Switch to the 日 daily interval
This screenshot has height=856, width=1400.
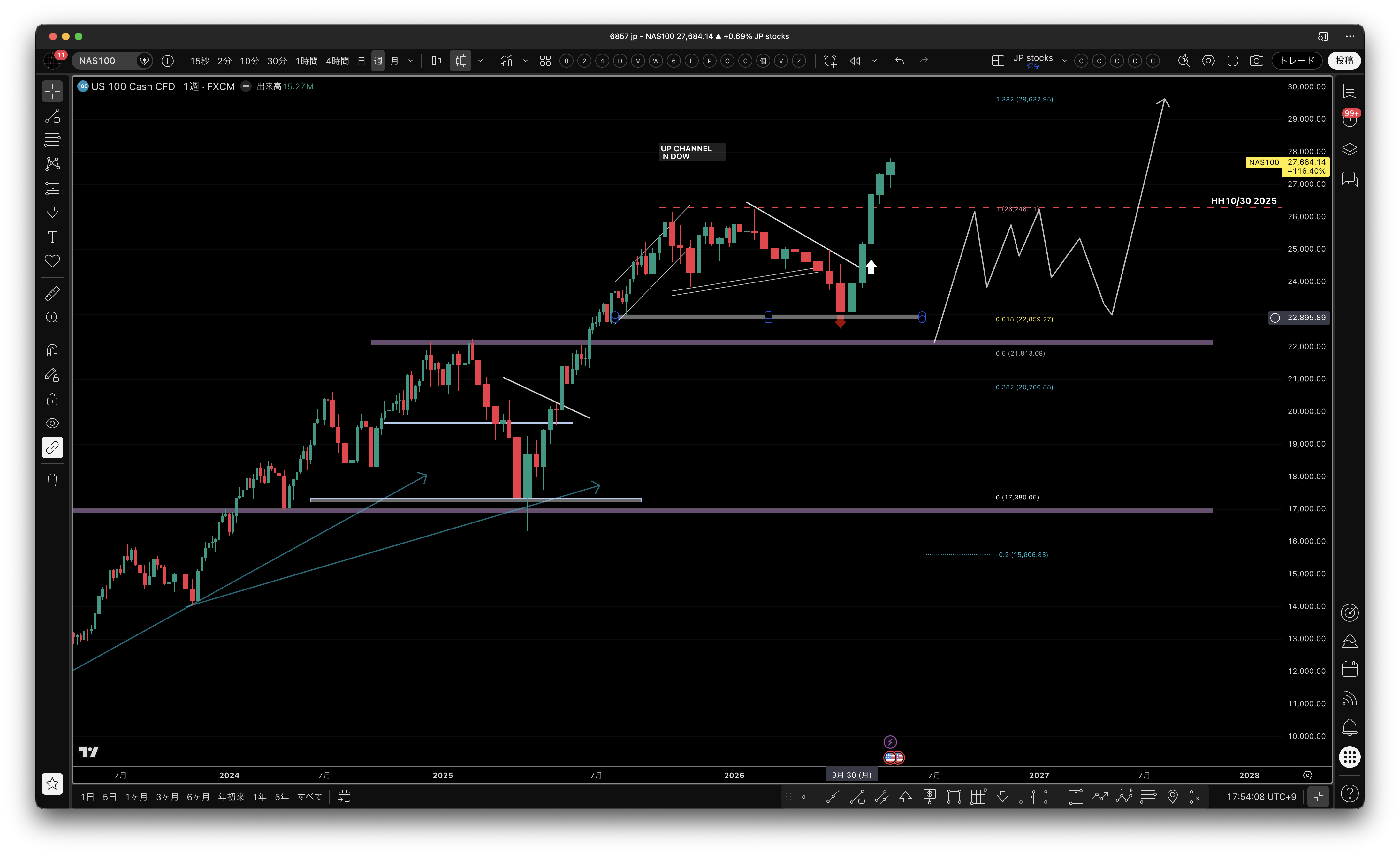[361, 61]
